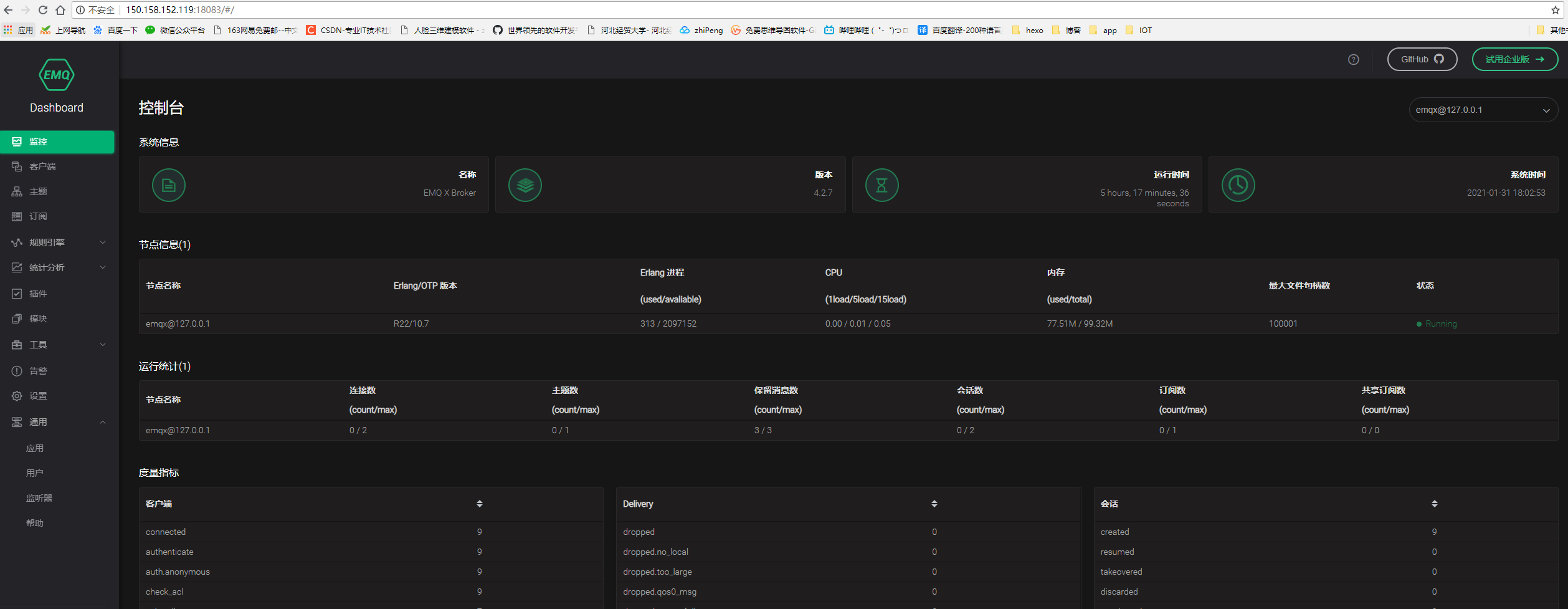Click the browser back arrow

coord(8,10)
